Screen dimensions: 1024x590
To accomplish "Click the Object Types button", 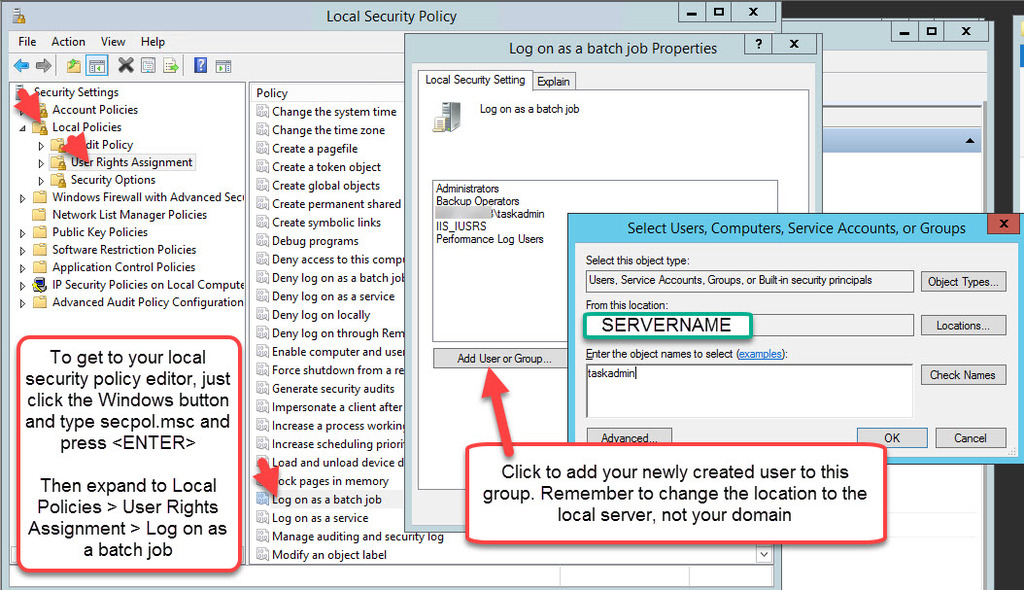I will pyautogui.click(x=963, y=281).
